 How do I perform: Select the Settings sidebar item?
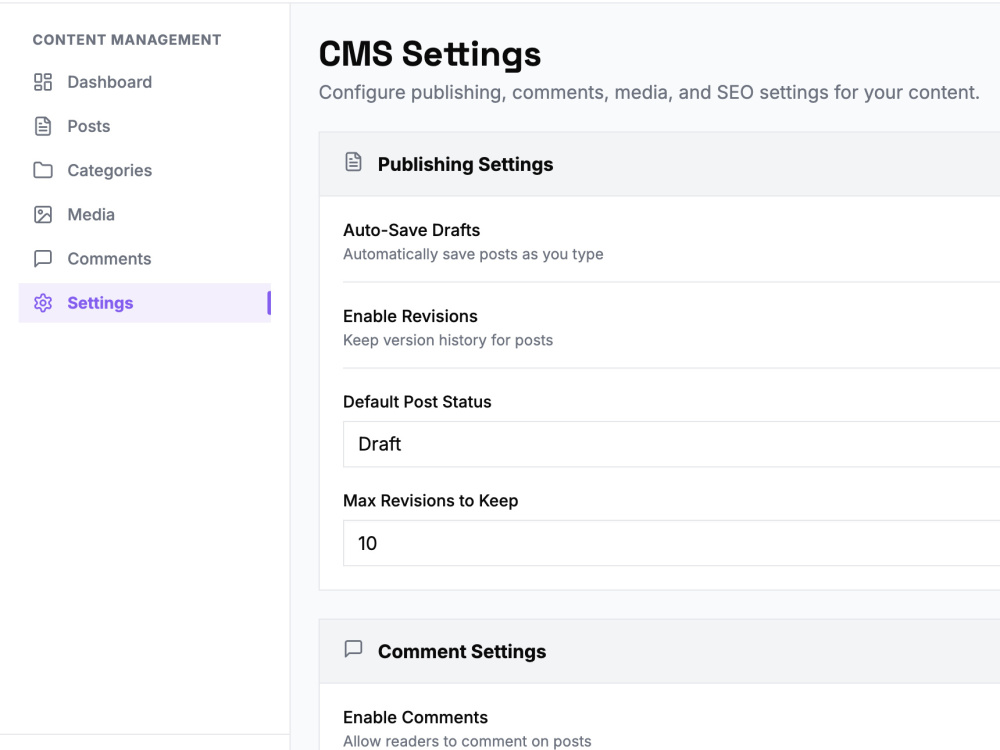[145, 303]
